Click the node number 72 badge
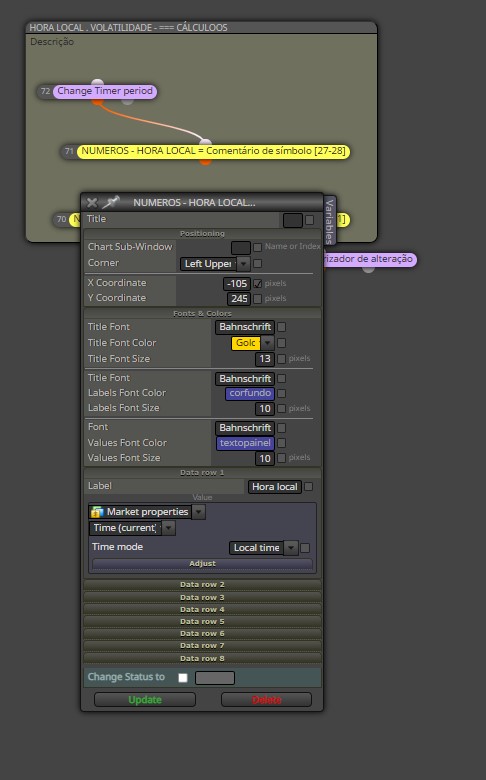 point(45,91)
